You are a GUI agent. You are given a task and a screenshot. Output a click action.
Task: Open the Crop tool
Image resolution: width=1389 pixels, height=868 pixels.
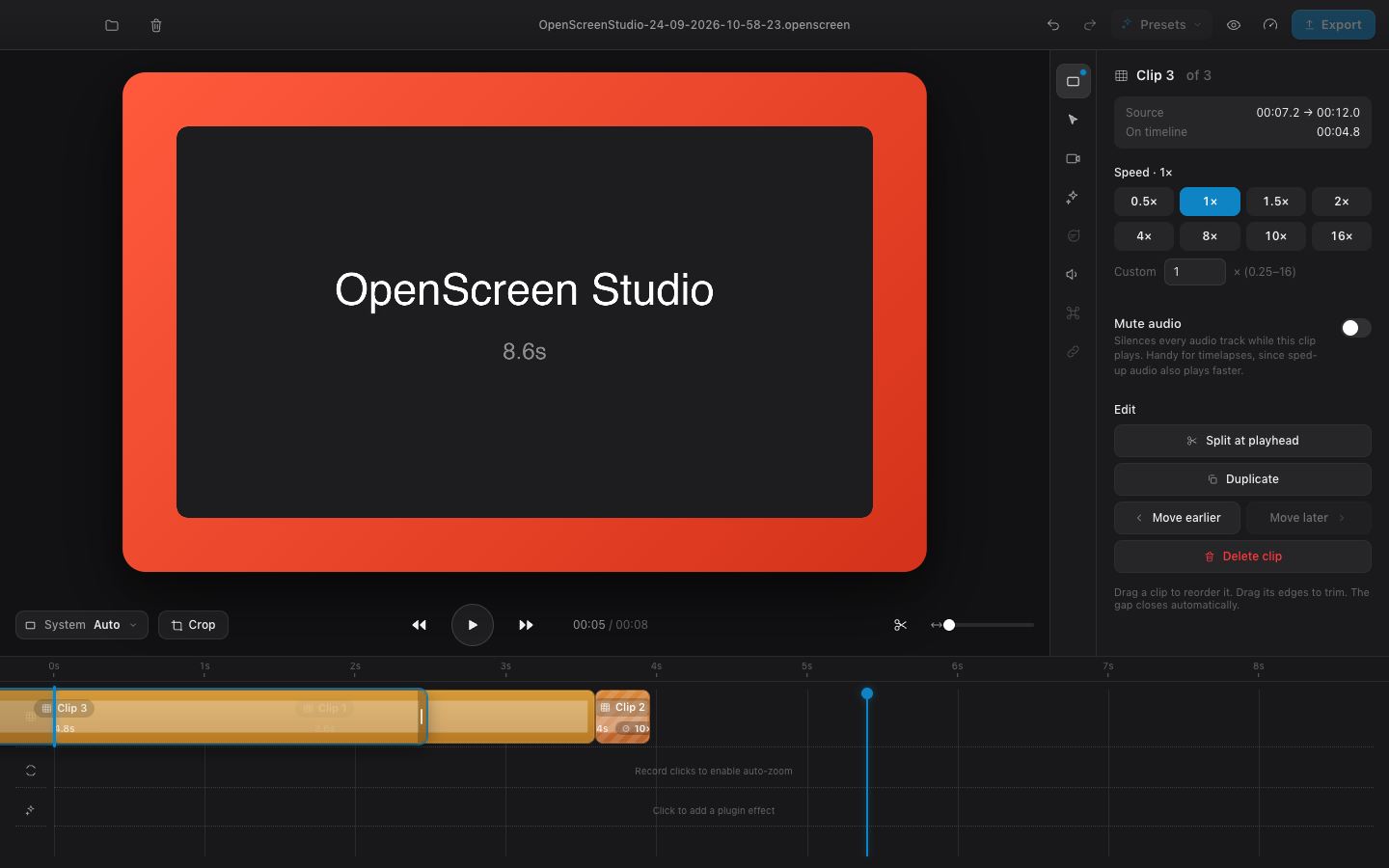coord(193,625)
